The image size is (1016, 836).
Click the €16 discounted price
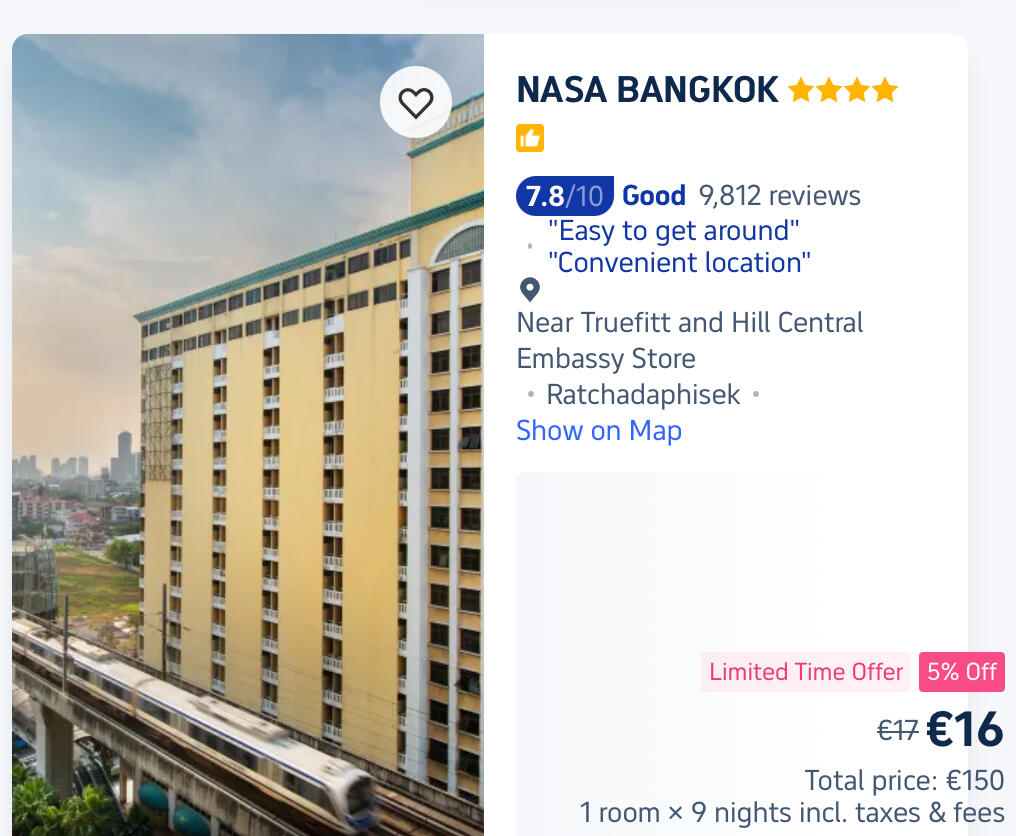point(964,730)
